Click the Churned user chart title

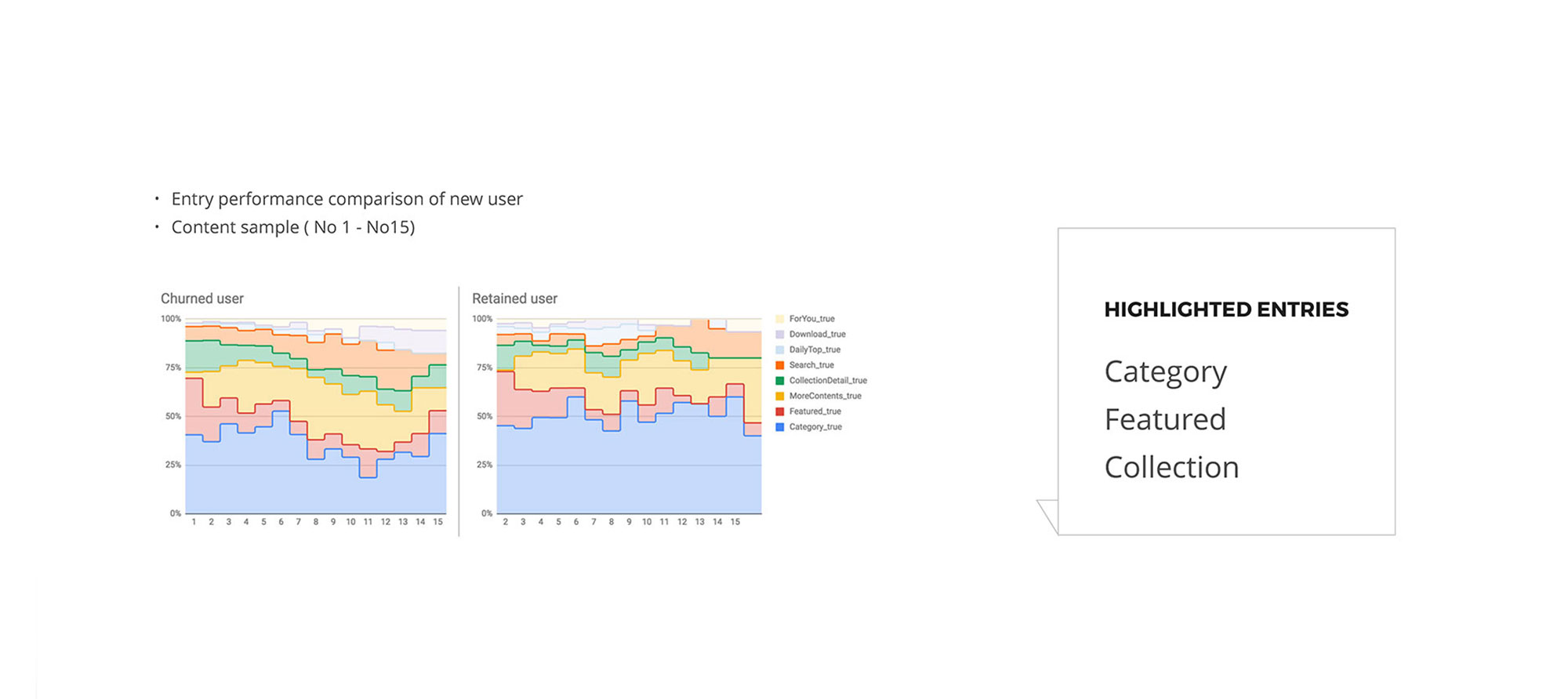(202, 299)
